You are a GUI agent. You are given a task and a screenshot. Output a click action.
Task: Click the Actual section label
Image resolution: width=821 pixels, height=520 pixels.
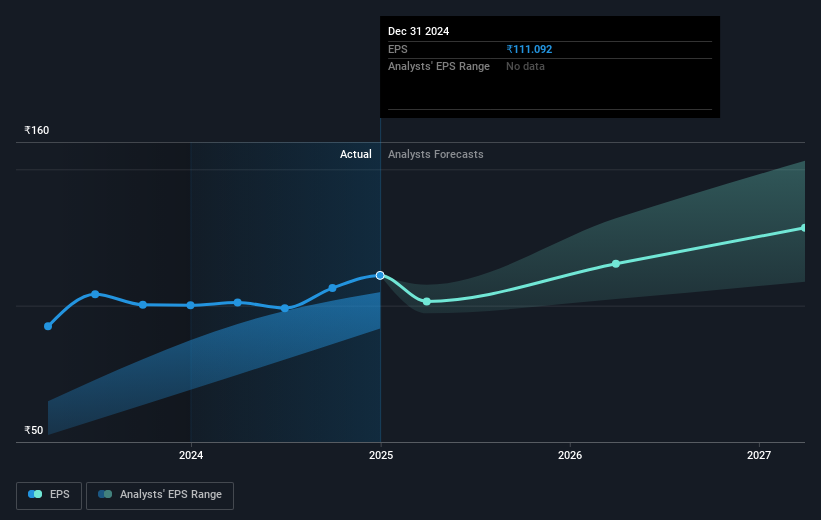tap(356, 154)
